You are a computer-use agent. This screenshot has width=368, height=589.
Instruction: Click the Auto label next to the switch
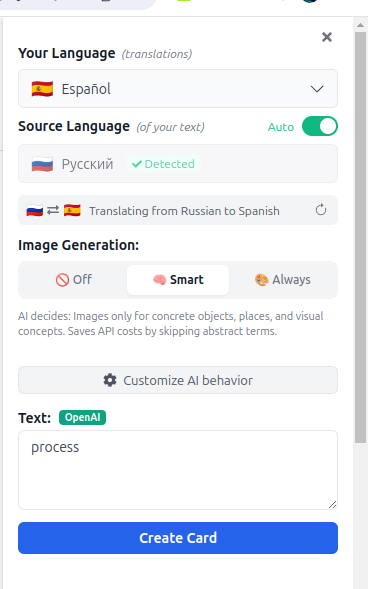pyautogui.click(x=281, y=127)
